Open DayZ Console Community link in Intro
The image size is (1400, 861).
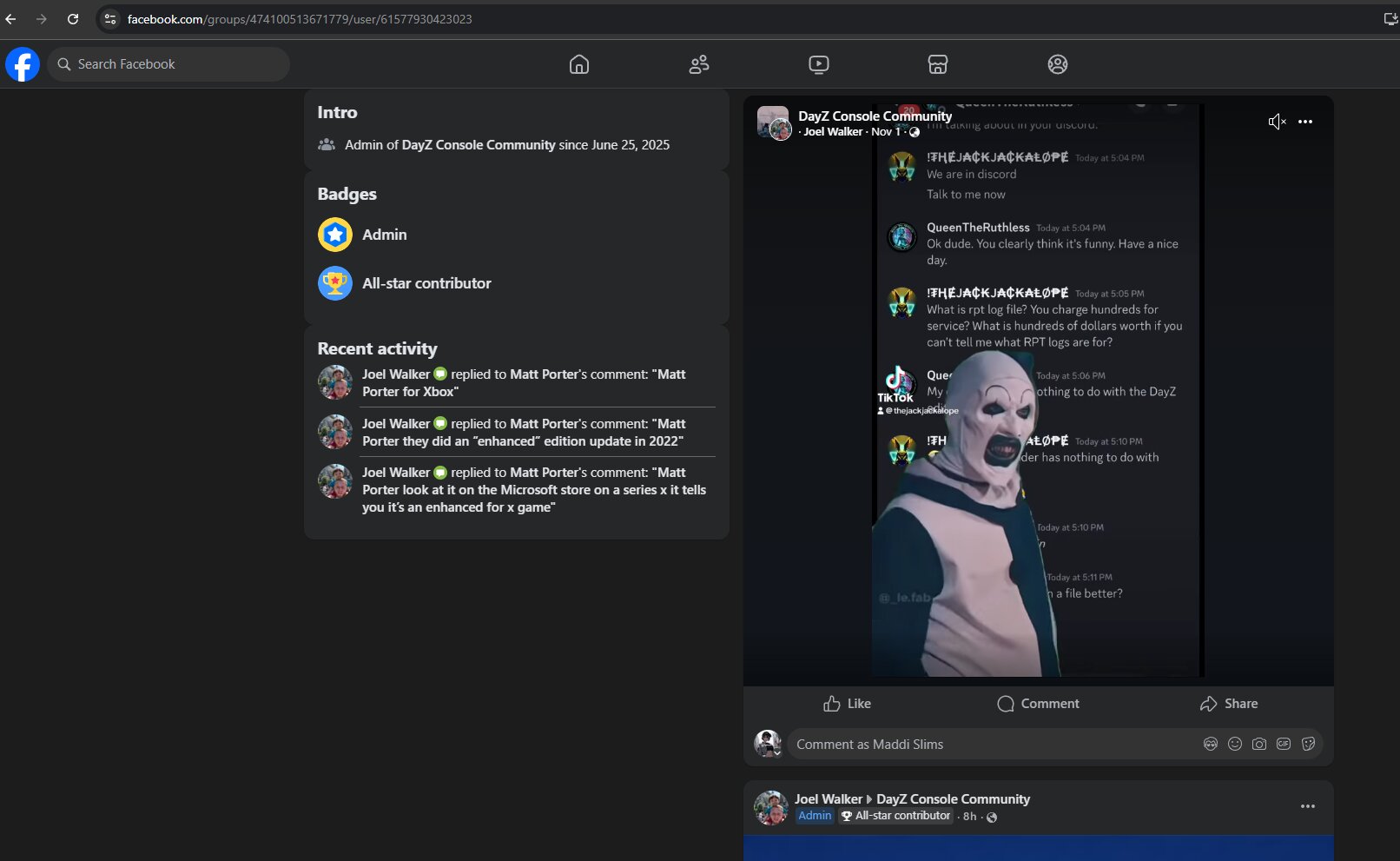[479, 145]
